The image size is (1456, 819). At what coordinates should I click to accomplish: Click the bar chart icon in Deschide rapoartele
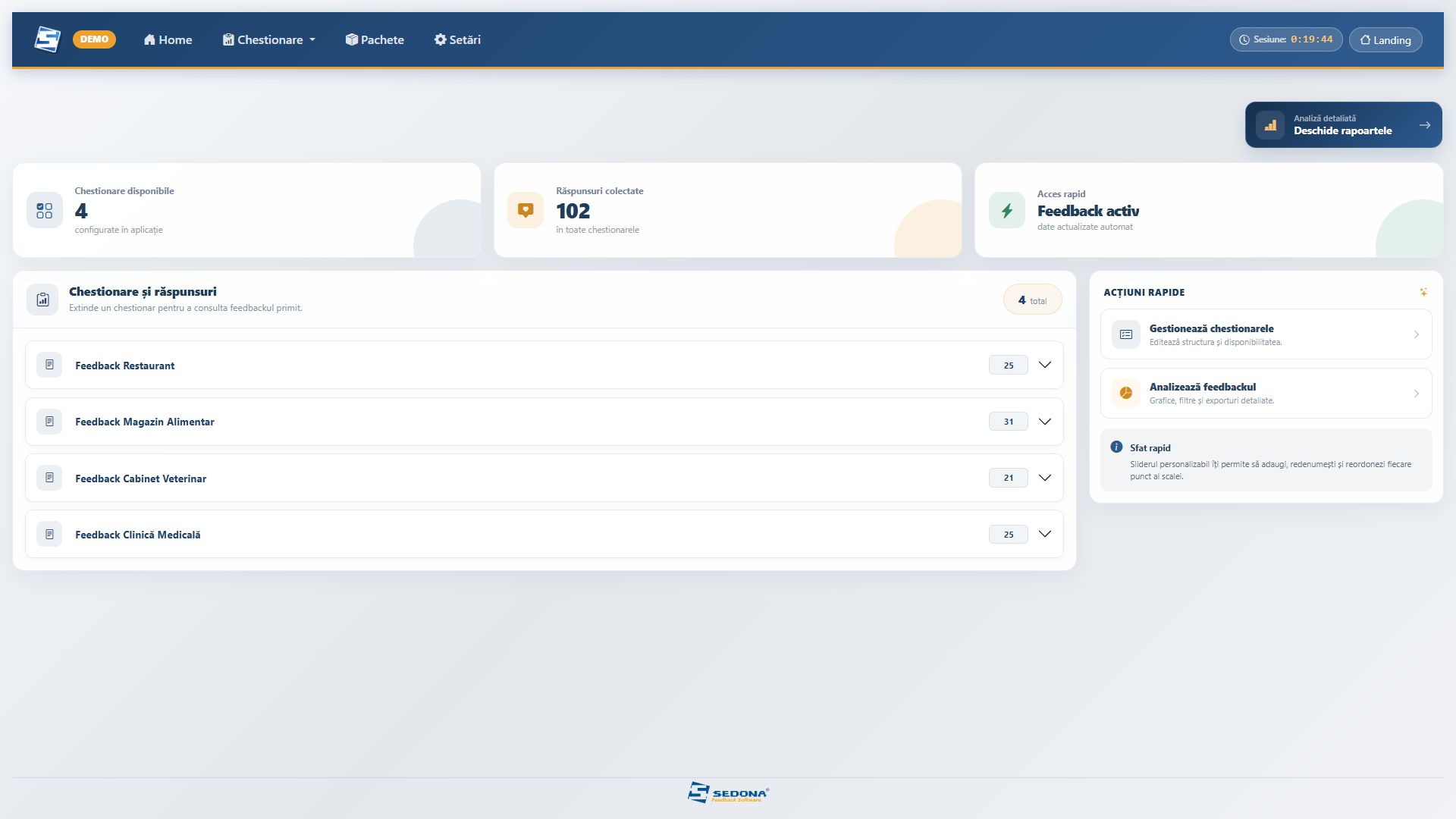pos(1270,125)
